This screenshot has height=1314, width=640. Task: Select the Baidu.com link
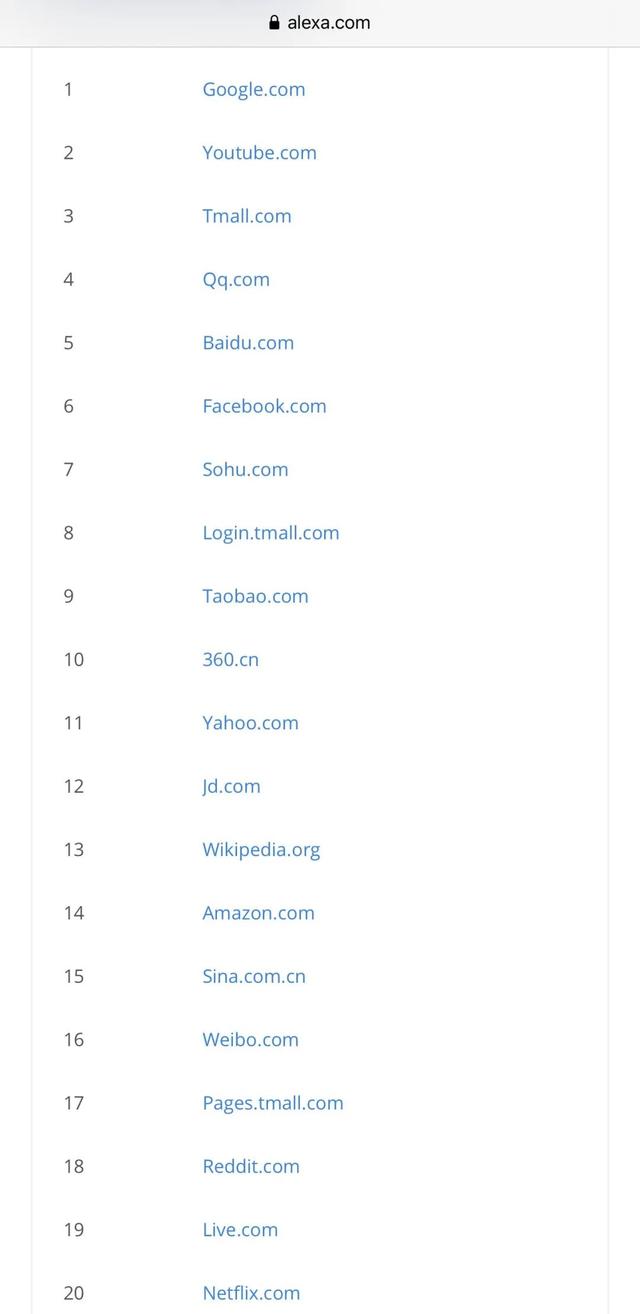[x=248, y=343]
